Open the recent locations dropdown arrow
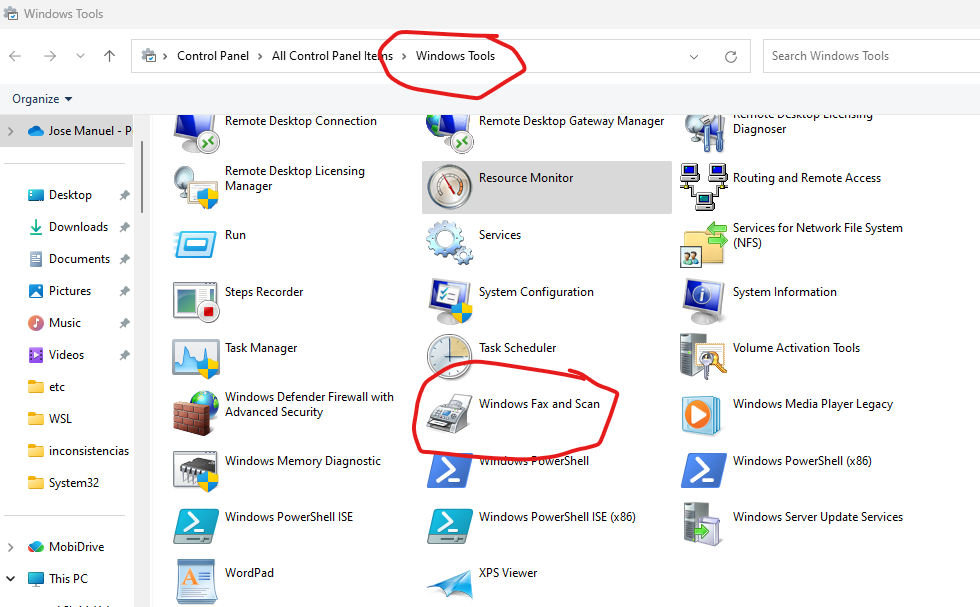The height and width of the screenshot is (607, 980). coord(80,56)
